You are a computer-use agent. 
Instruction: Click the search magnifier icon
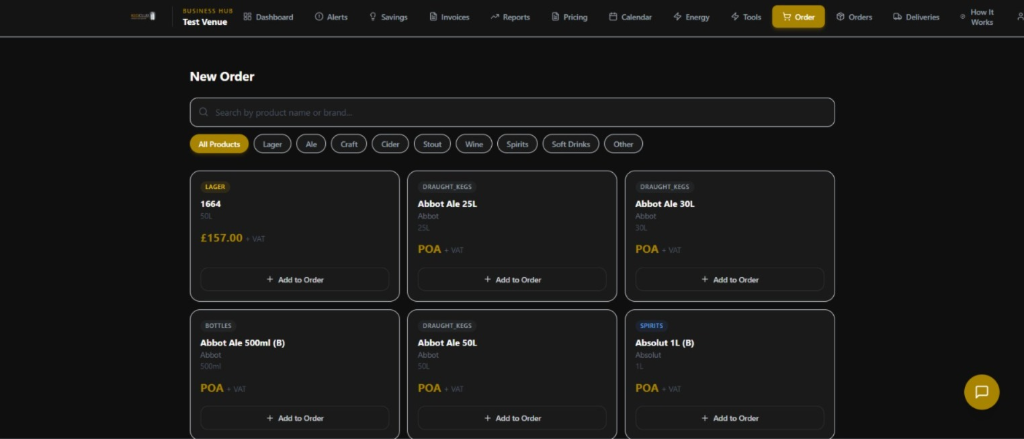point(204,112)
